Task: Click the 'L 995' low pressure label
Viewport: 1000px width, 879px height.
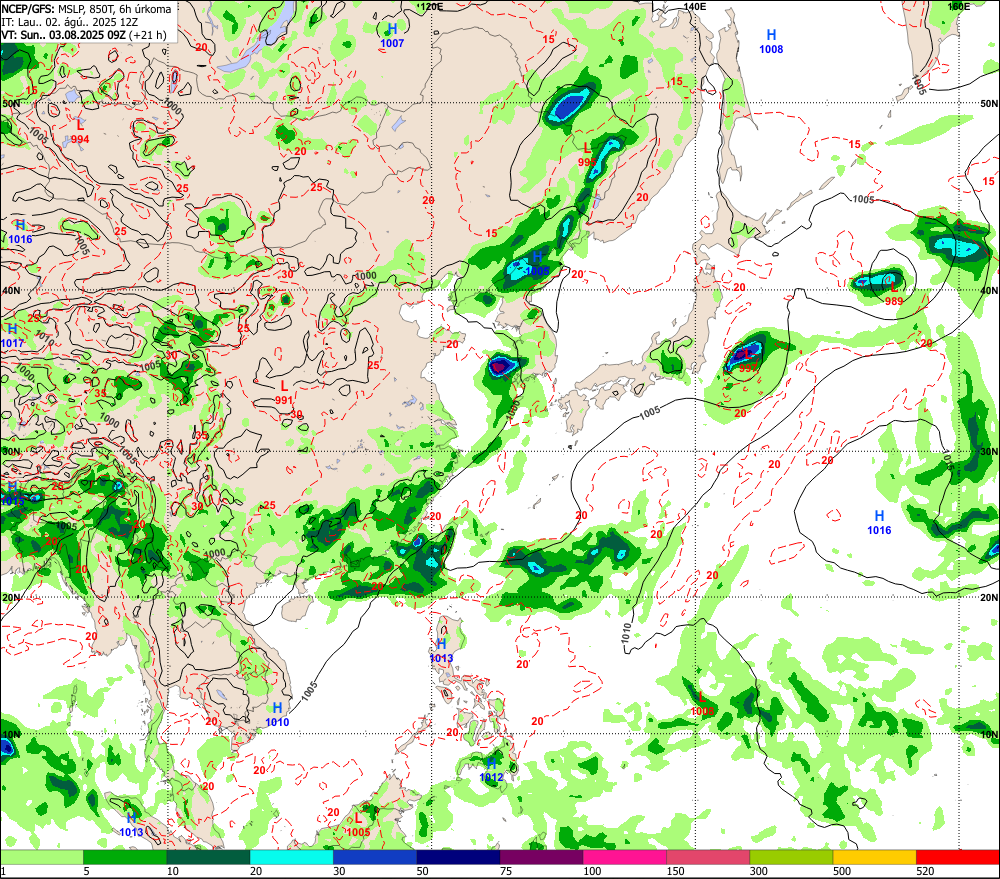Action: (587, 156)
